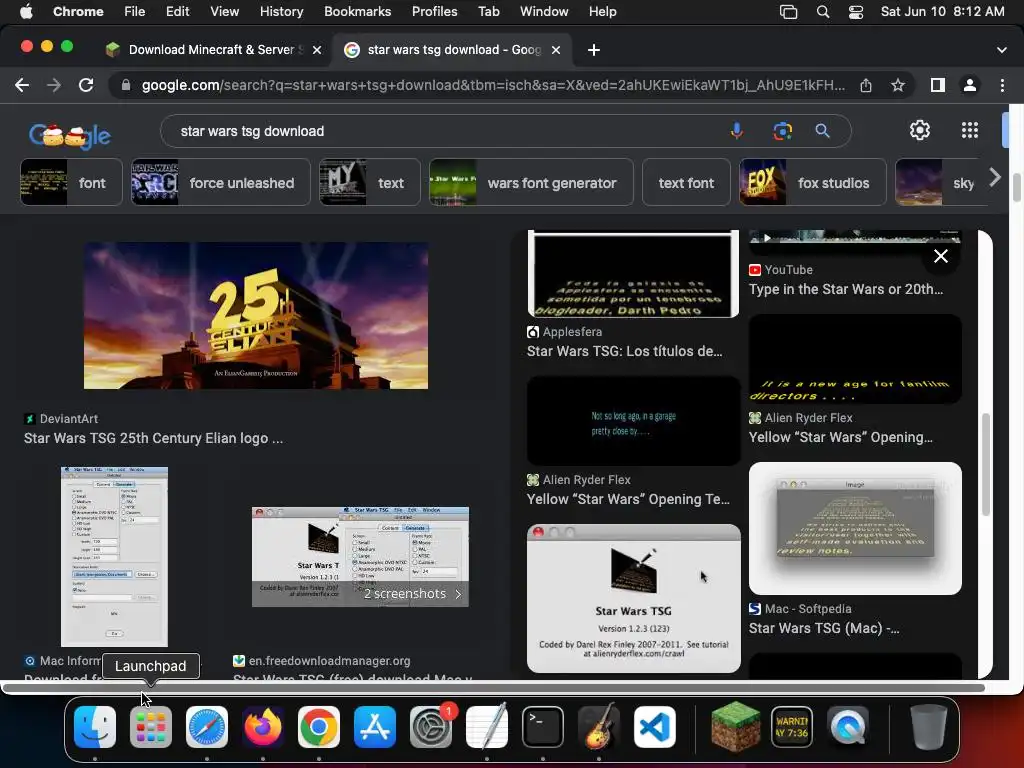Open the Google apps grid

(970, 130)
